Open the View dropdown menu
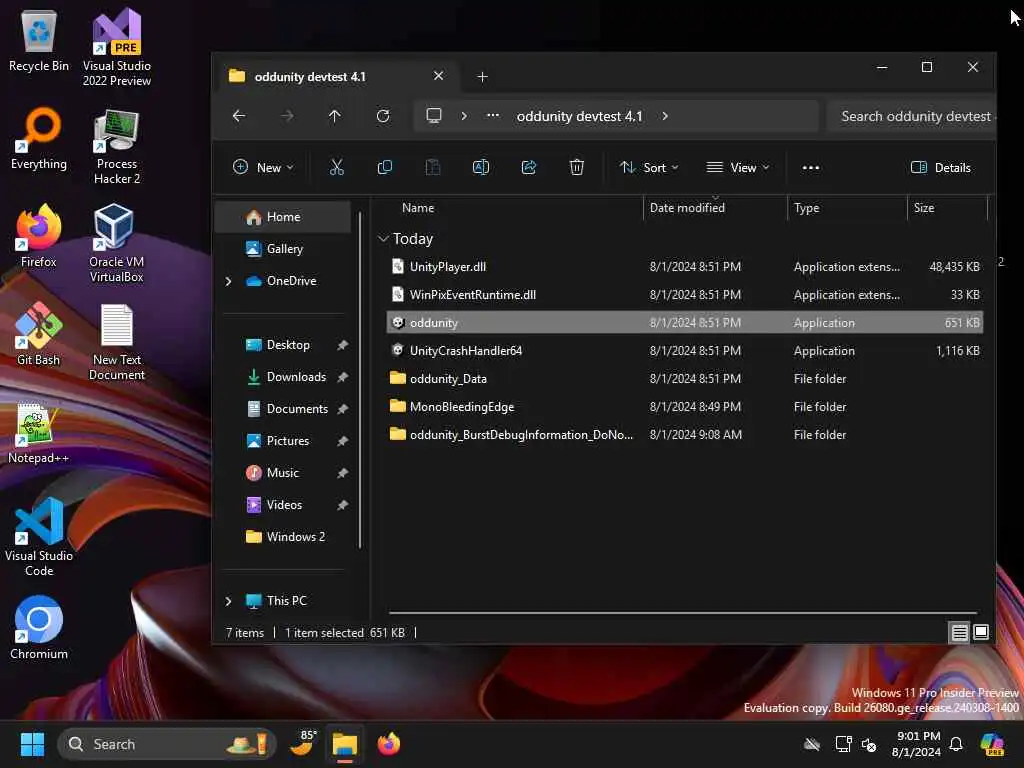Screen dimensions: 1024x768 click(738, 168)
